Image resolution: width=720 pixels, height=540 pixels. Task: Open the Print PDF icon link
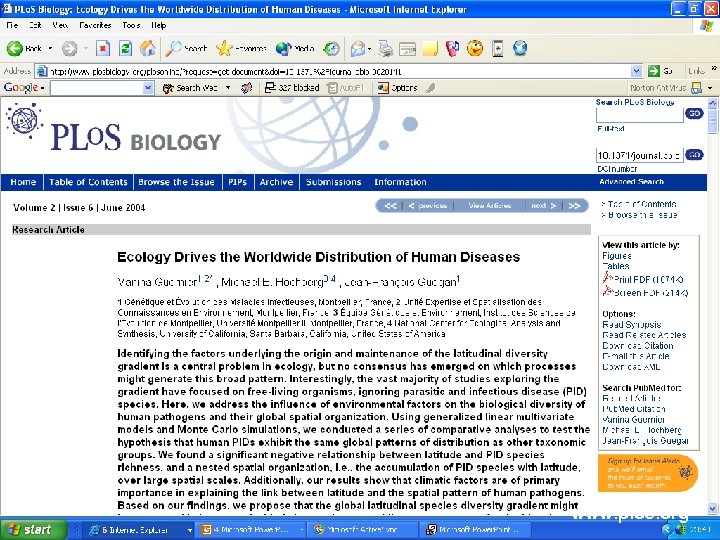click(x=608, y=278)
